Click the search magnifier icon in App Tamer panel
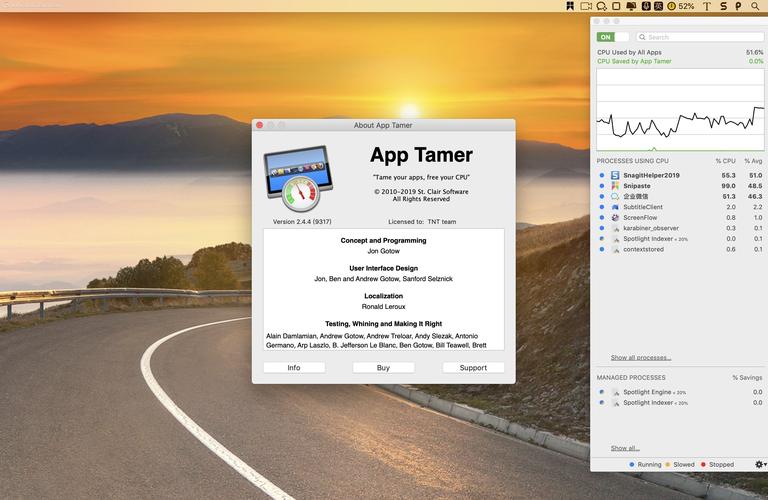The width and height of the screenshot is (768, 500). tap(642, 37)
